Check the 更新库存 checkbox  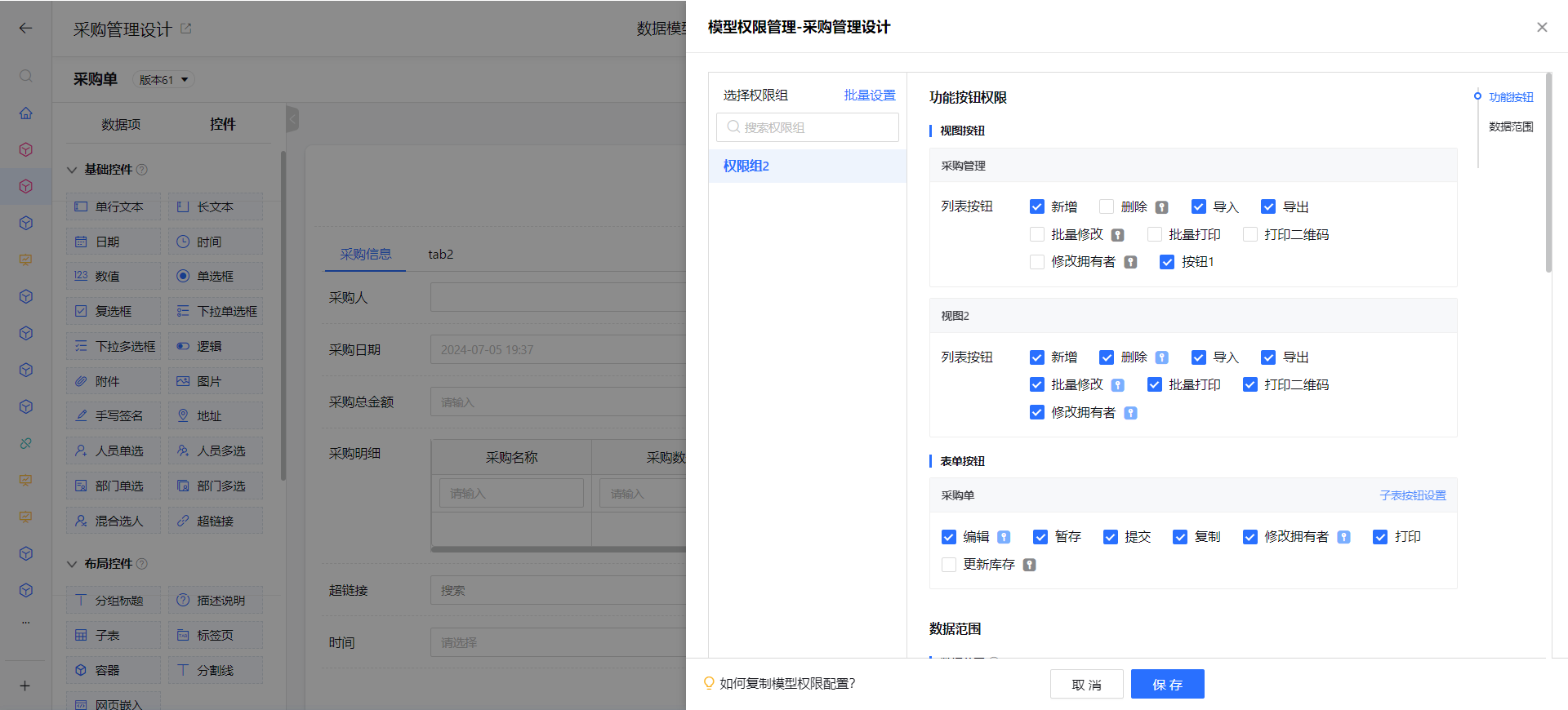coord(949,564)
